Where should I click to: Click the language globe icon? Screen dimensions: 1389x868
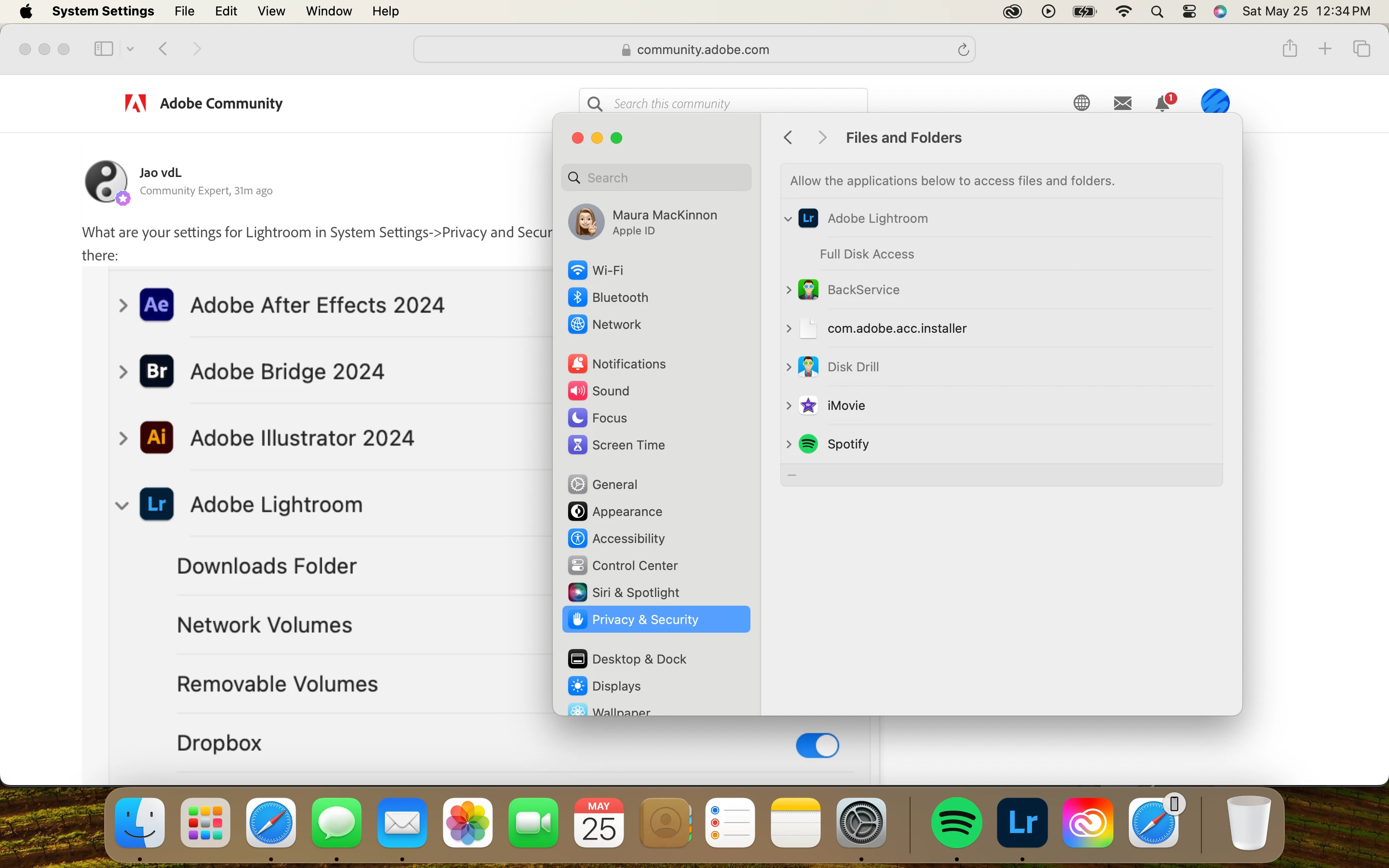coord(1081,103)
